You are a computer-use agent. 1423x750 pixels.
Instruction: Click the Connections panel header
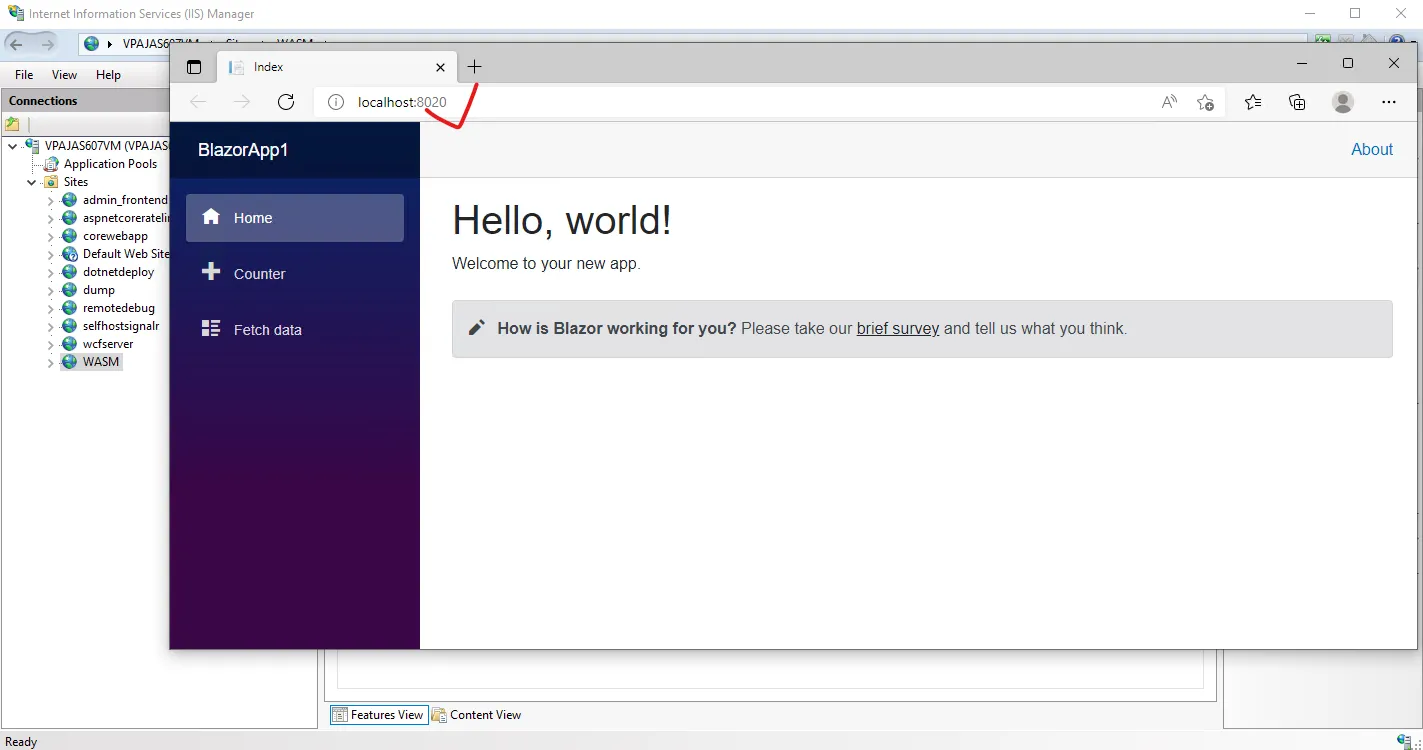point(85,101)
